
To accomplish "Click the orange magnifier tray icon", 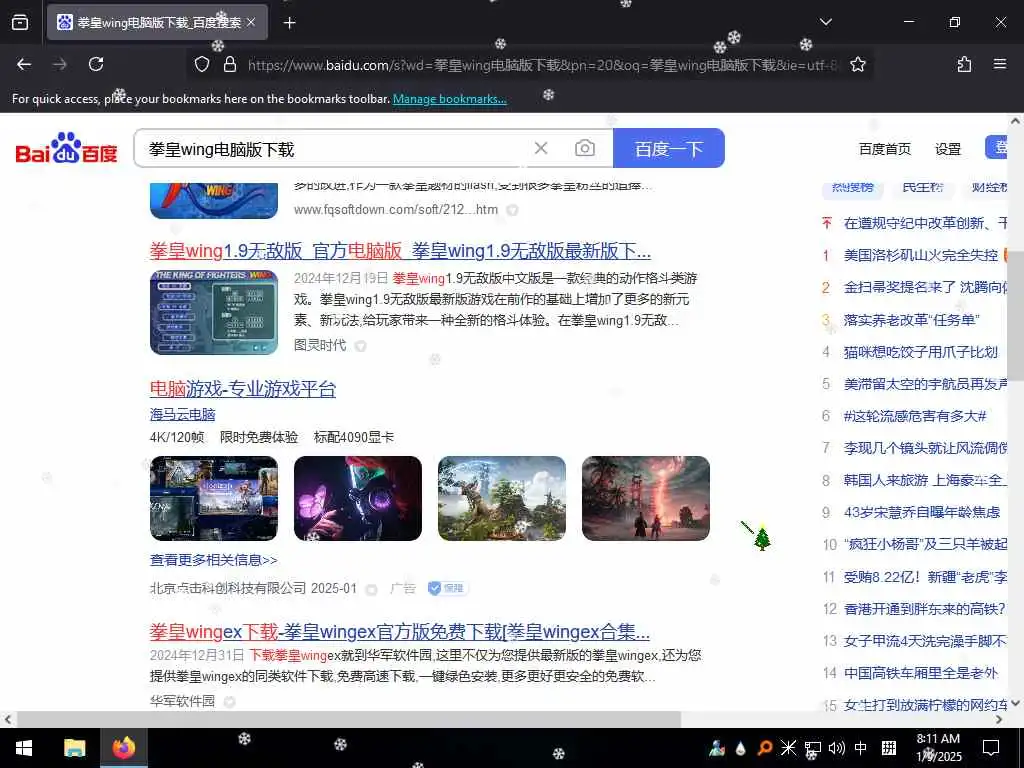I will pos(764,748).
